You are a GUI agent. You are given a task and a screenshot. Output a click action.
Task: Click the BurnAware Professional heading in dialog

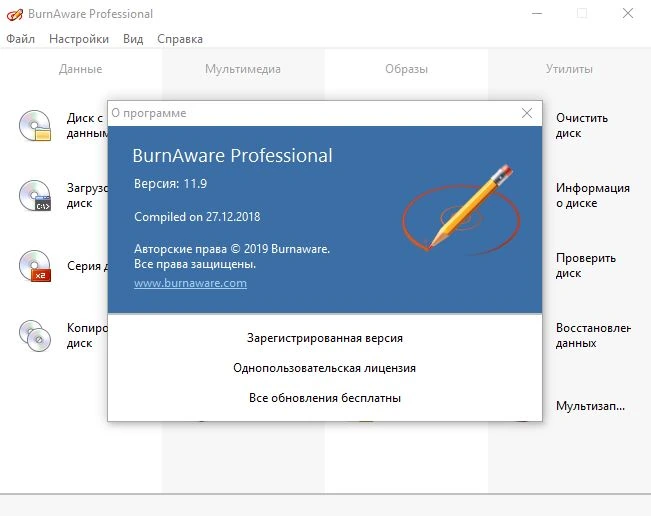232,156
